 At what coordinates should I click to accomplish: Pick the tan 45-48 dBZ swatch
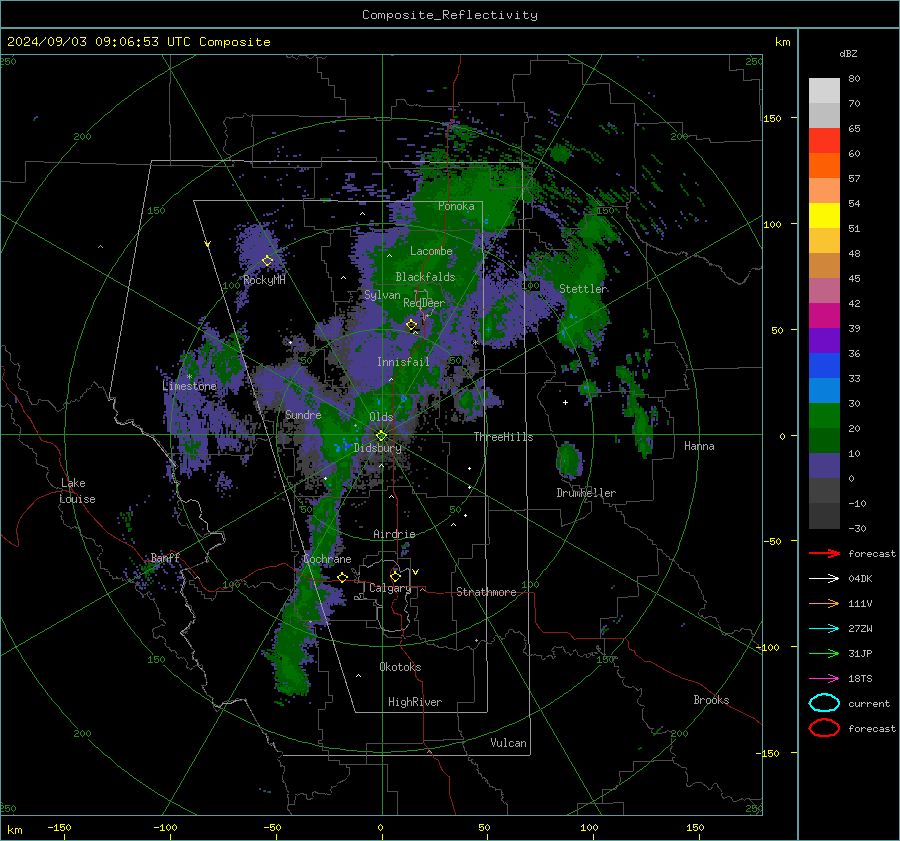point(824,266)
